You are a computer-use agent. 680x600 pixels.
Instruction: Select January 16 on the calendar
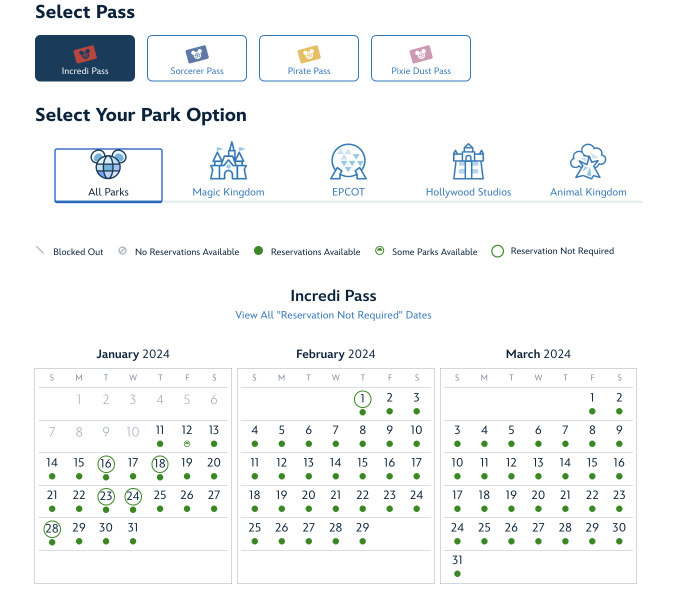106,463
